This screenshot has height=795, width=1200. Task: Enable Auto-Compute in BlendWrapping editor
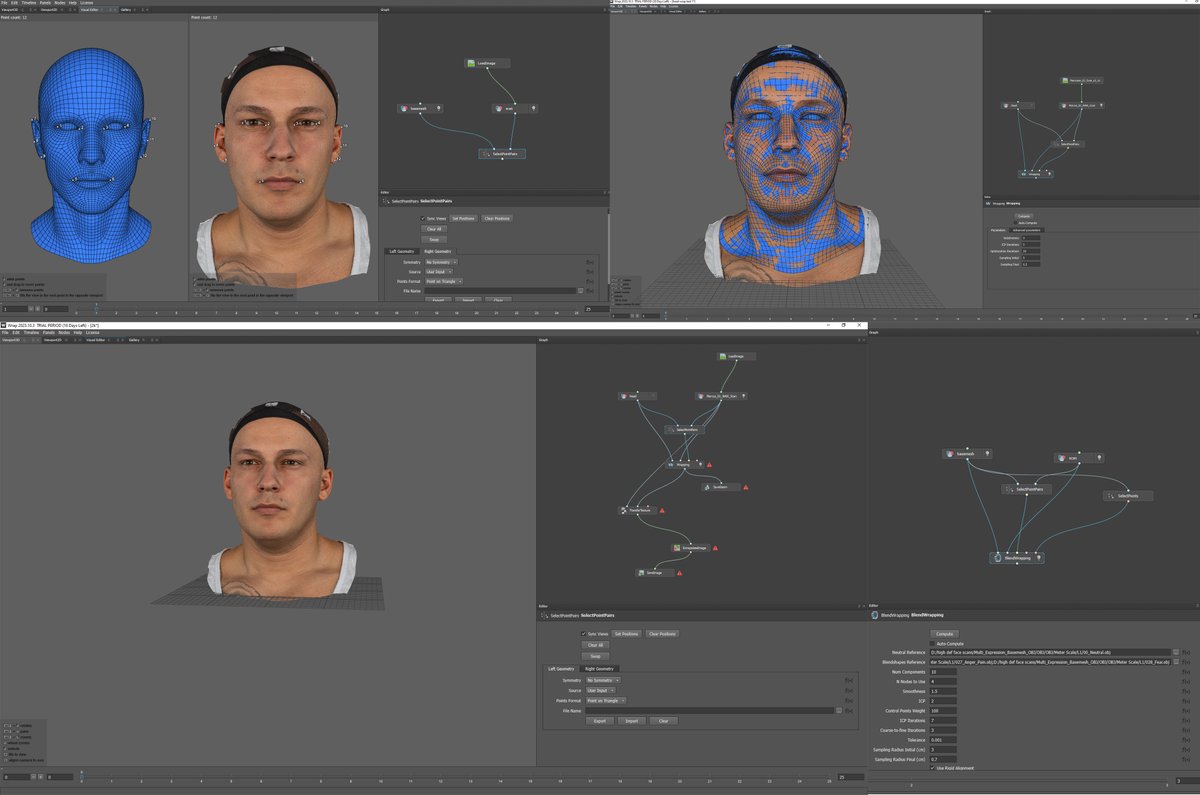pyautogui.click(x=933, y=643)
